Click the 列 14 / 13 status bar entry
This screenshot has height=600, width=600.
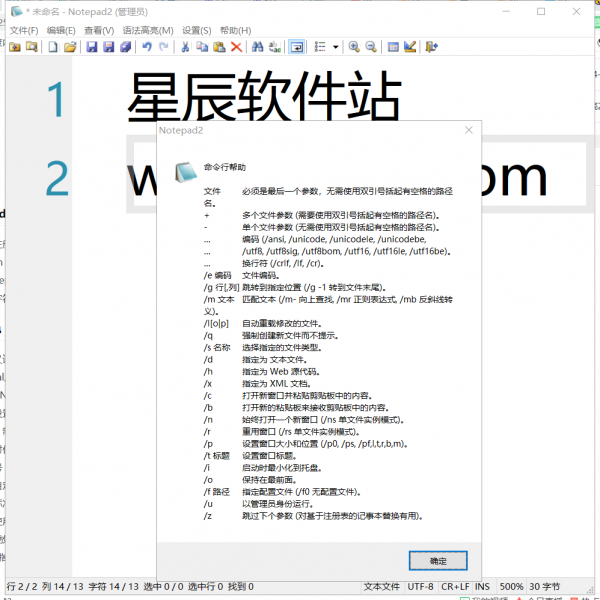point(62,587)
